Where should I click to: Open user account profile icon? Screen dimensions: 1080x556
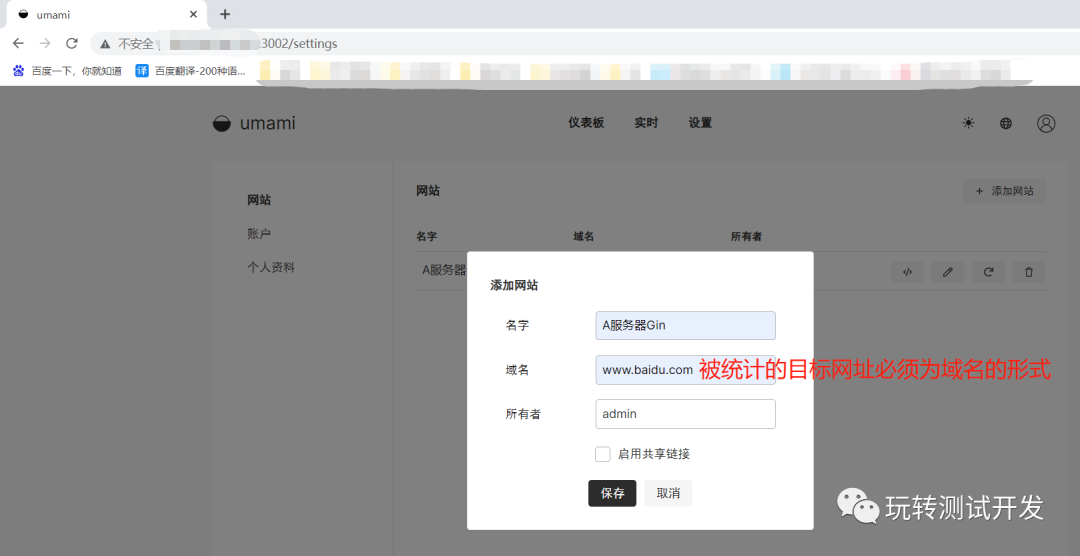(1046, 123)
